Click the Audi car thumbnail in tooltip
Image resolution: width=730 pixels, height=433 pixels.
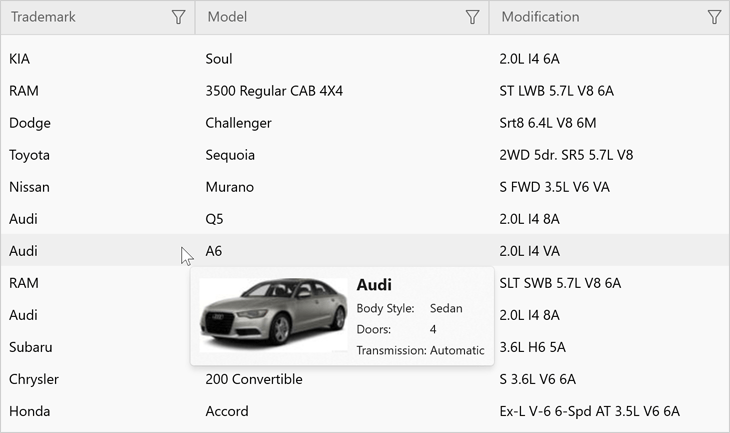(272, 315)
